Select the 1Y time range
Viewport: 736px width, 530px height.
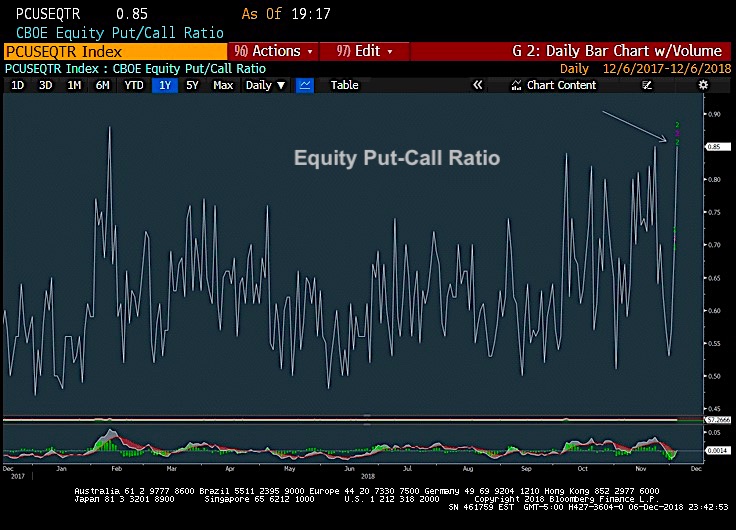(x=165, y=85)
